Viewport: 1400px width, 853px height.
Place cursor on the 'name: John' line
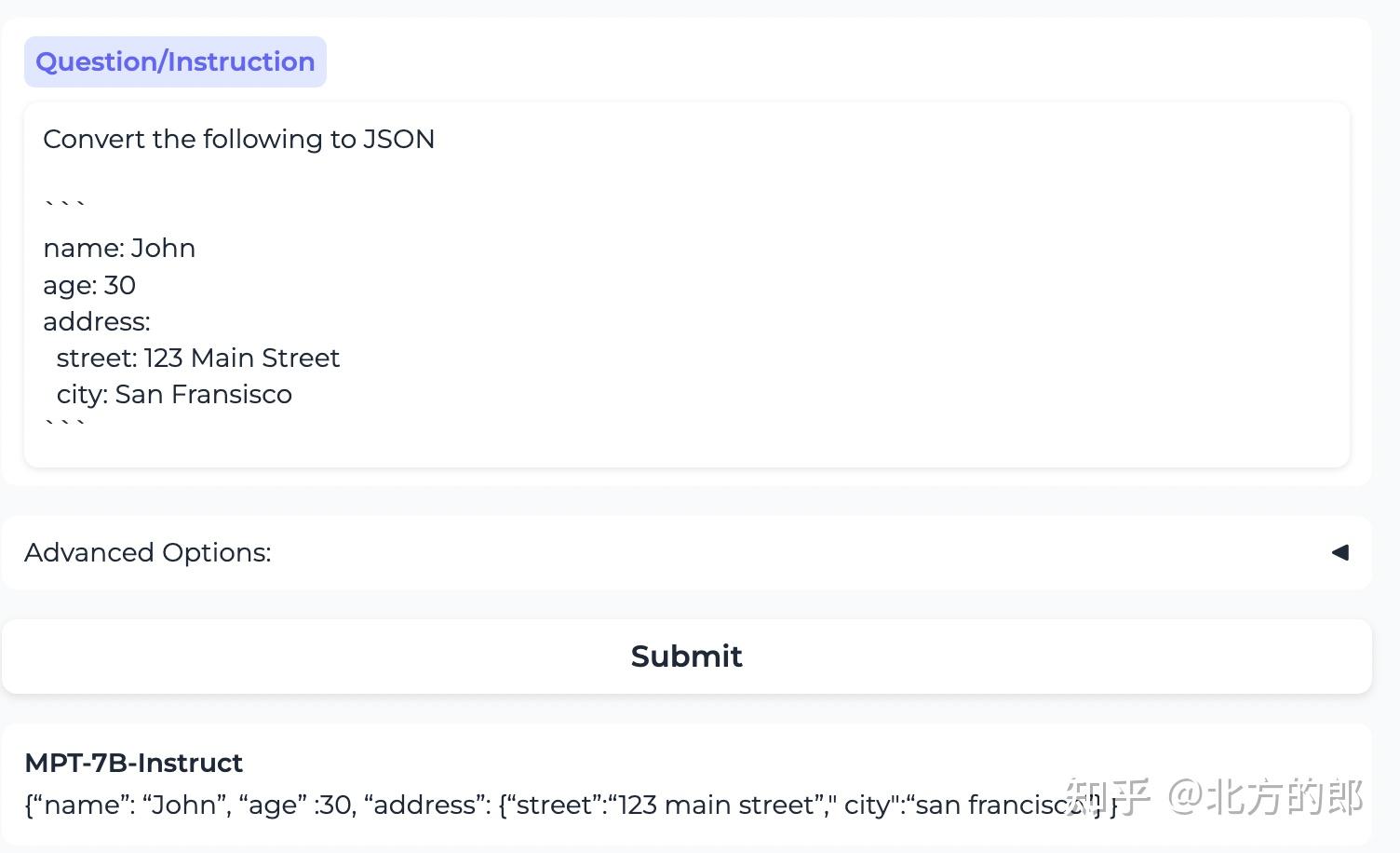119,248
